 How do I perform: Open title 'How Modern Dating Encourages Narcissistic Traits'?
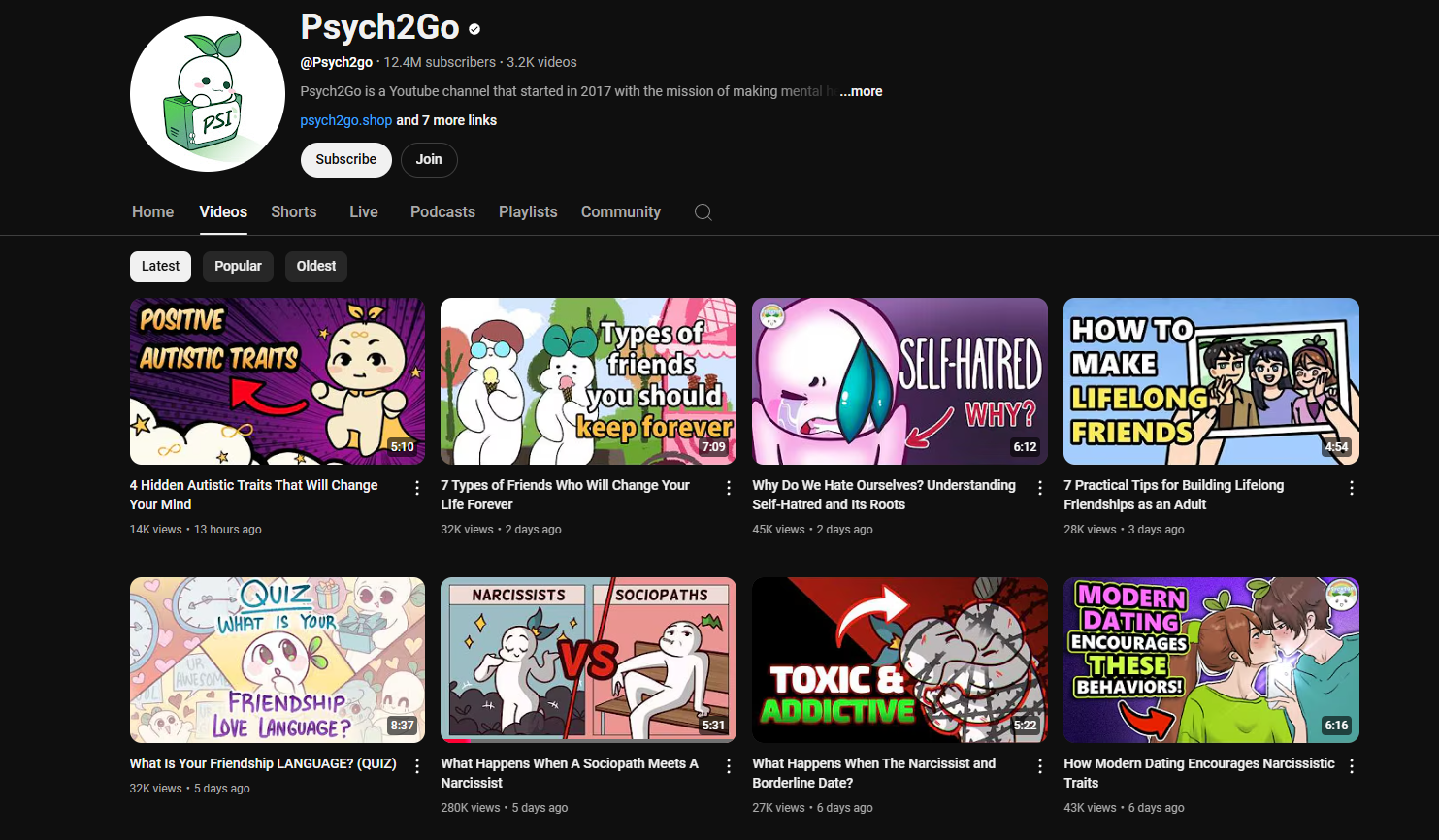pyautogui.click(x=1199, y=773)
